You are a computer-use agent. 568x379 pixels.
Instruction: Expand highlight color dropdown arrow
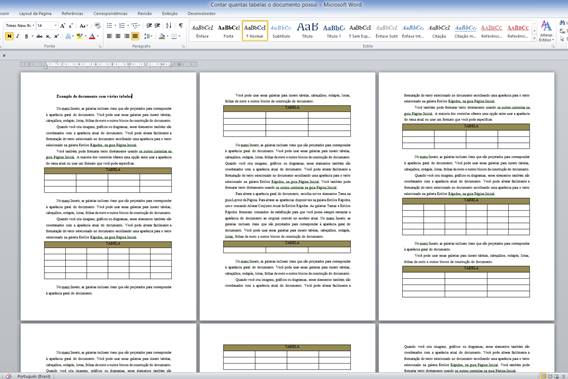point(85,36)
